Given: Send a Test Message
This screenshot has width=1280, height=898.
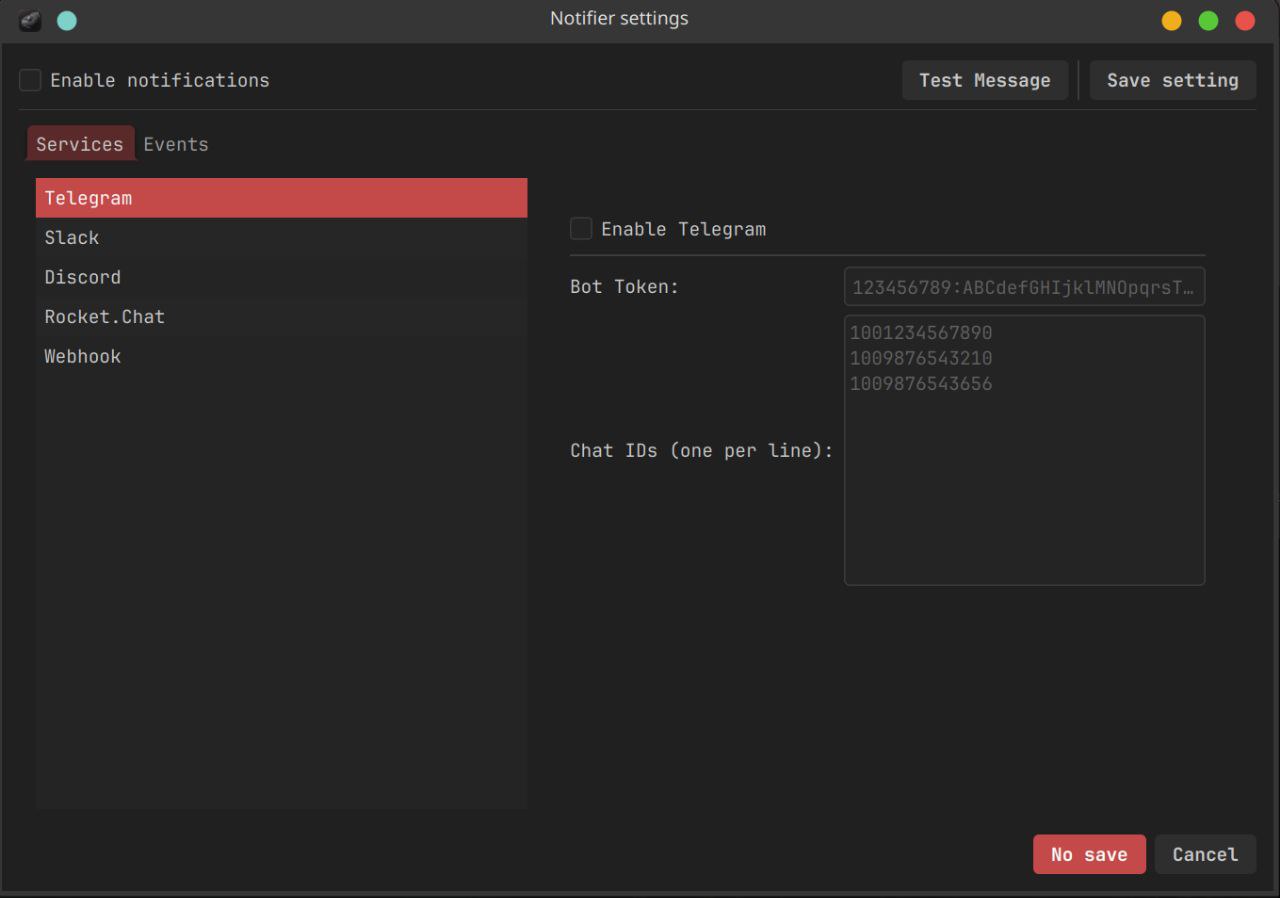Looking at the screenshot, I should (x=984, y=80).
